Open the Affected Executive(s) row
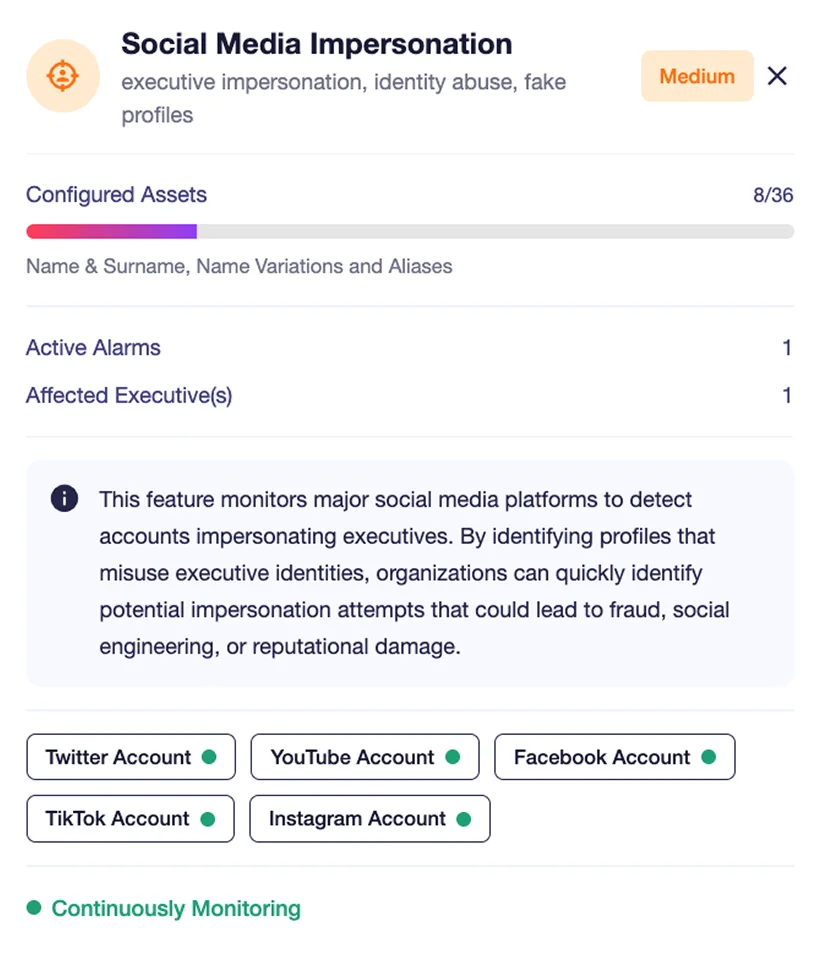816x954 pixels. (409, 395)
